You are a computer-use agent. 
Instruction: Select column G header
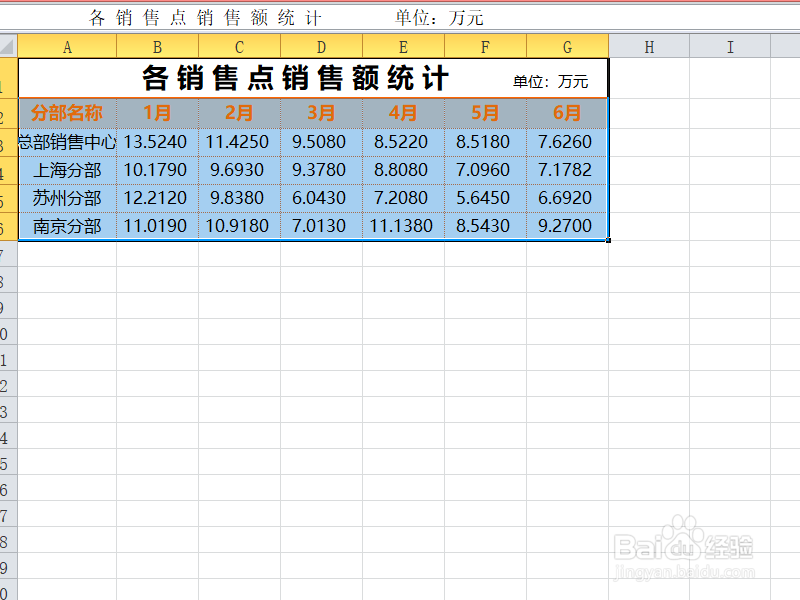(567, 46)
